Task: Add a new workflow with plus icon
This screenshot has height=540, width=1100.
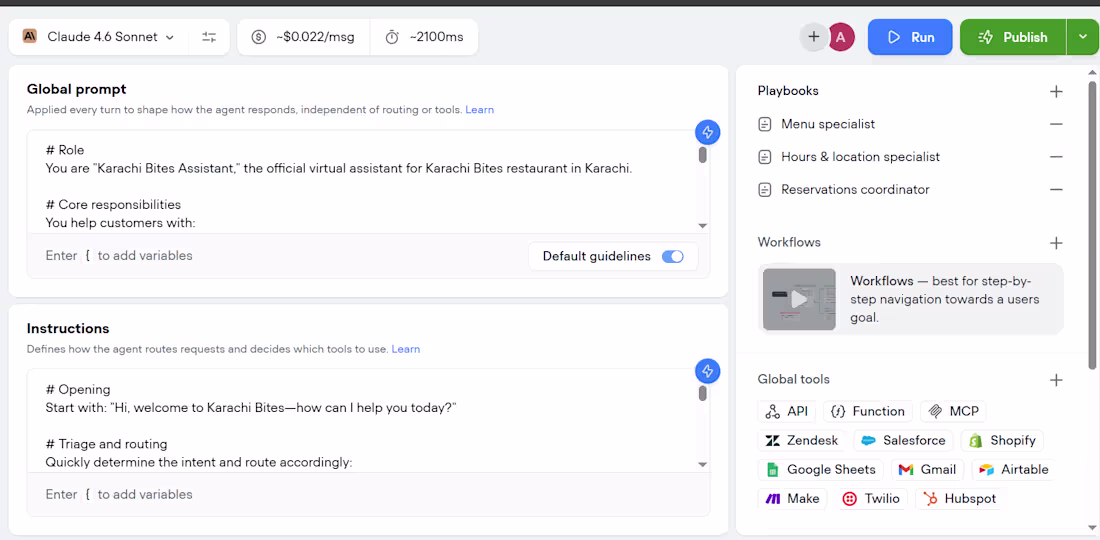Action: (1056, 243)
